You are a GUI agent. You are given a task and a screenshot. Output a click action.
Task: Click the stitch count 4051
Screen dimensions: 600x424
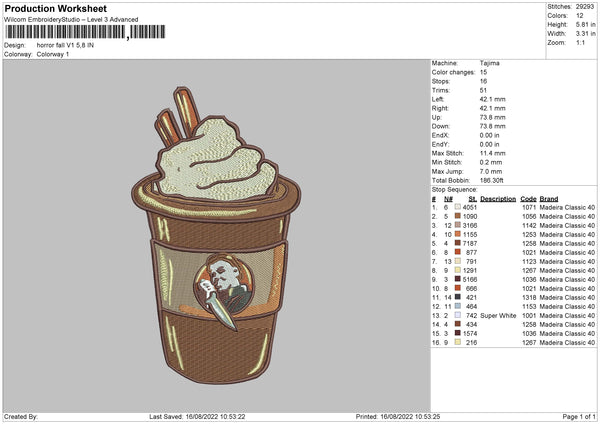(470, 207)
